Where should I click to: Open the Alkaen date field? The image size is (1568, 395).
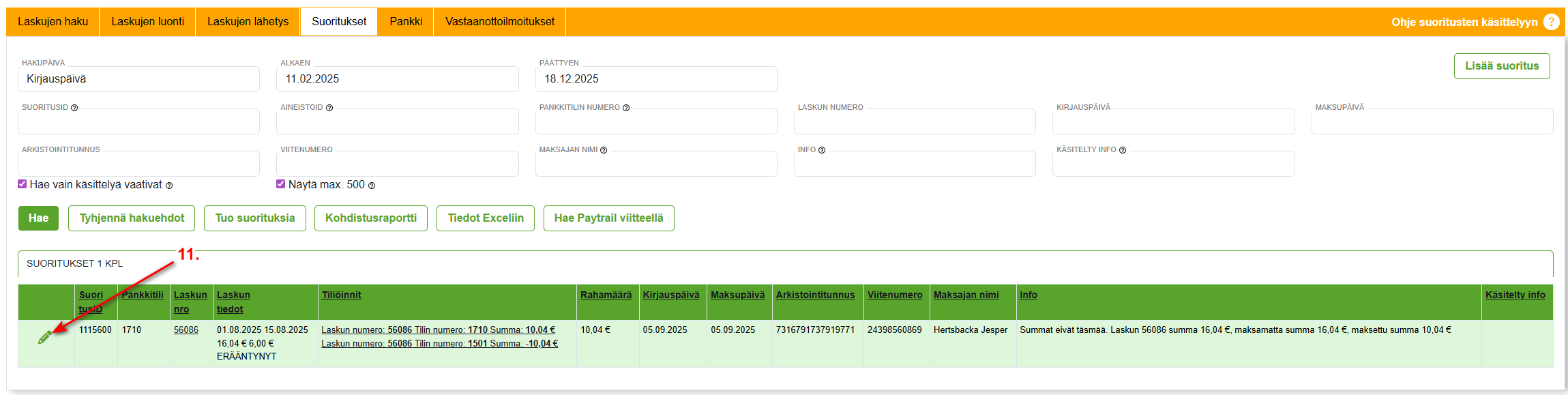click(x=397, y=79)
